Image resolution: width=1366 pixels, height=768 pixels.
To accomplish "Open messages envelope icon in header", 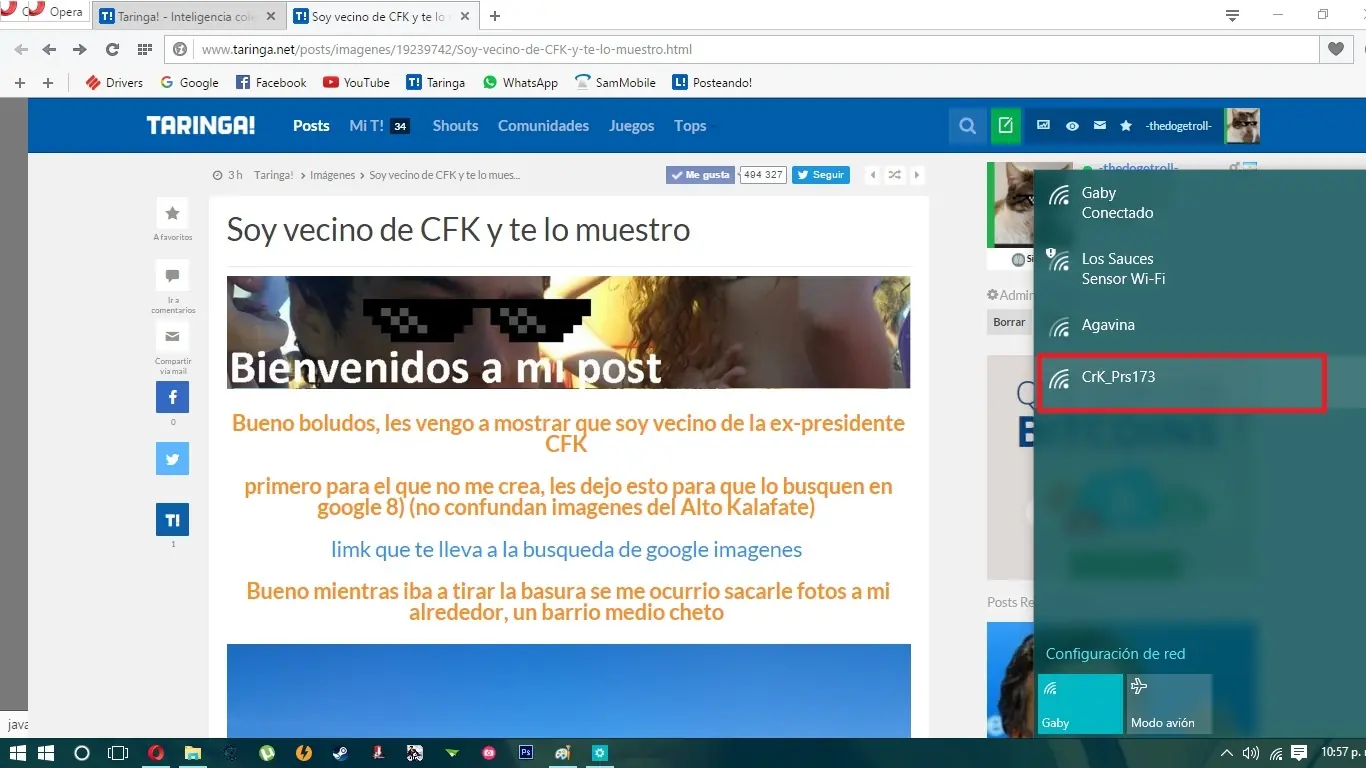I will click(1100, 126).
